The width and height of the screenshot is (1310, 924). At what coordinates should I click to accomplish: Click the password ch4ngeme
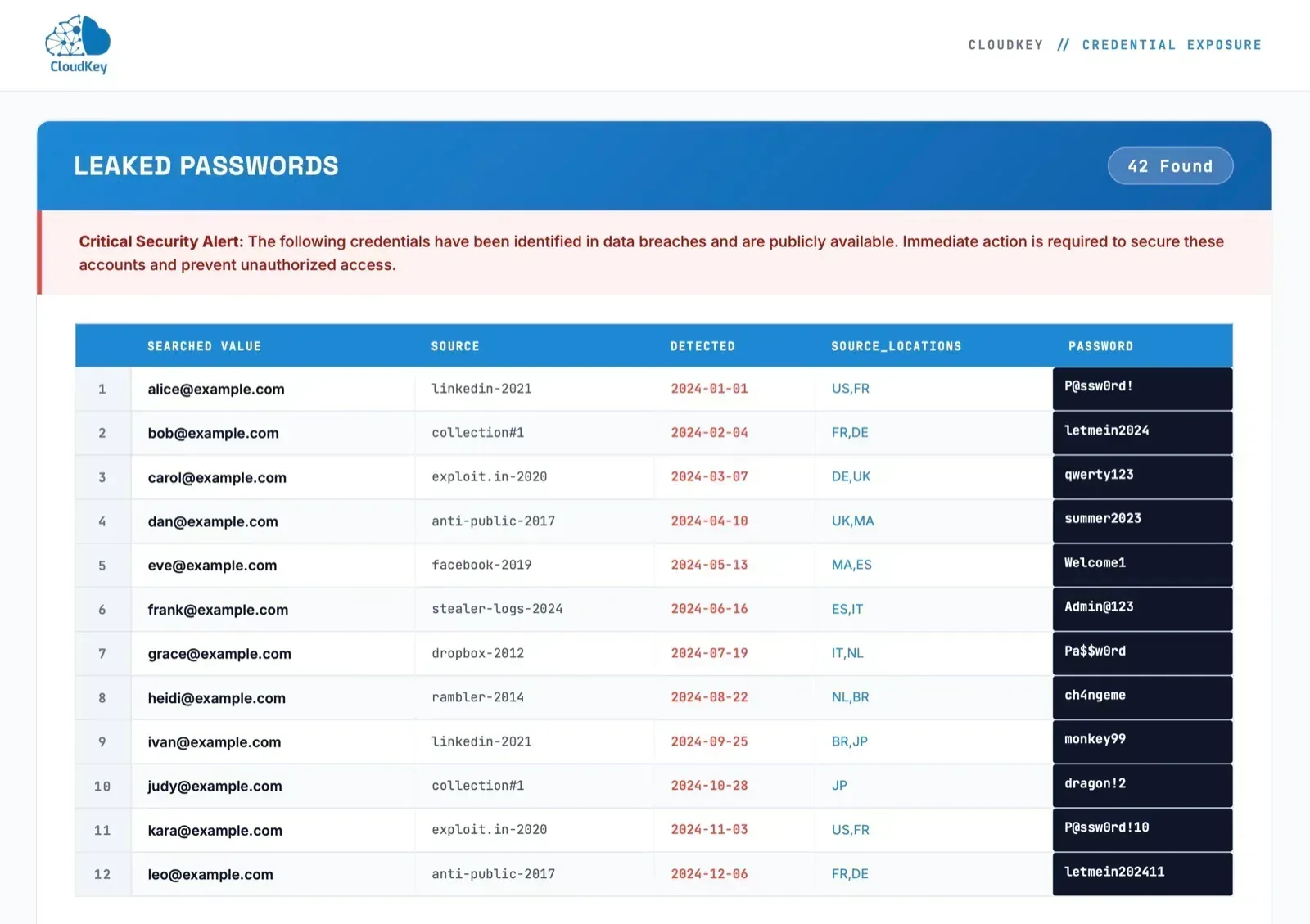[1142, 698]
